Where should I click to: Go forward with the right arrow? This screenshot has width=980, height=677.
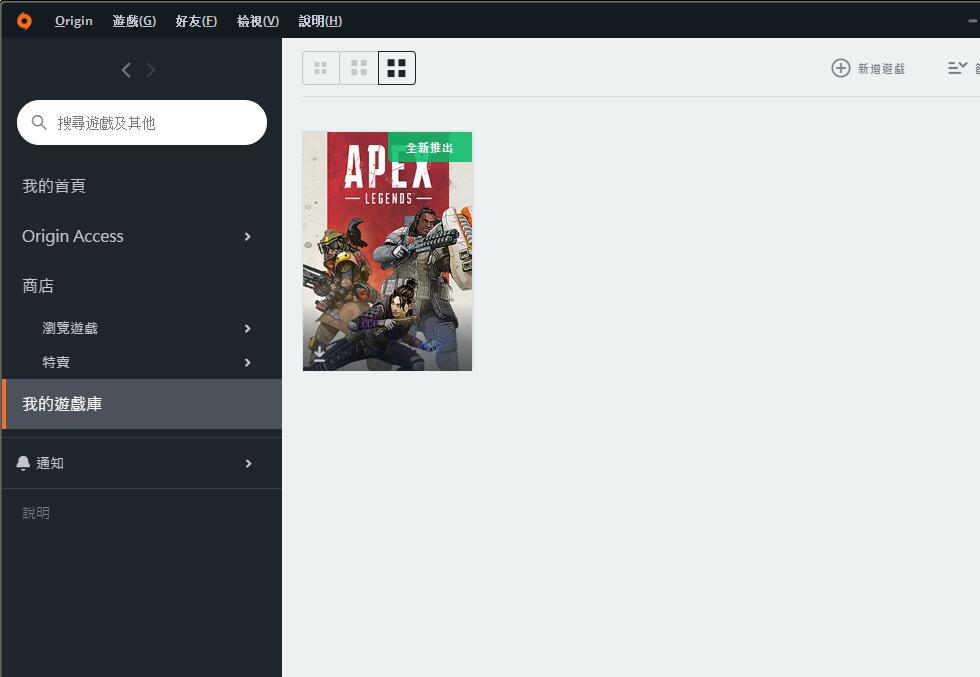[x=151, y=70]
